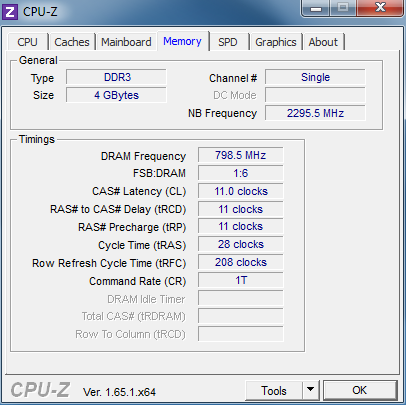This screenshot has height=405, width=406.
Task: Click the tRP field next to RAS# Precharge
Action: point(240,226)
